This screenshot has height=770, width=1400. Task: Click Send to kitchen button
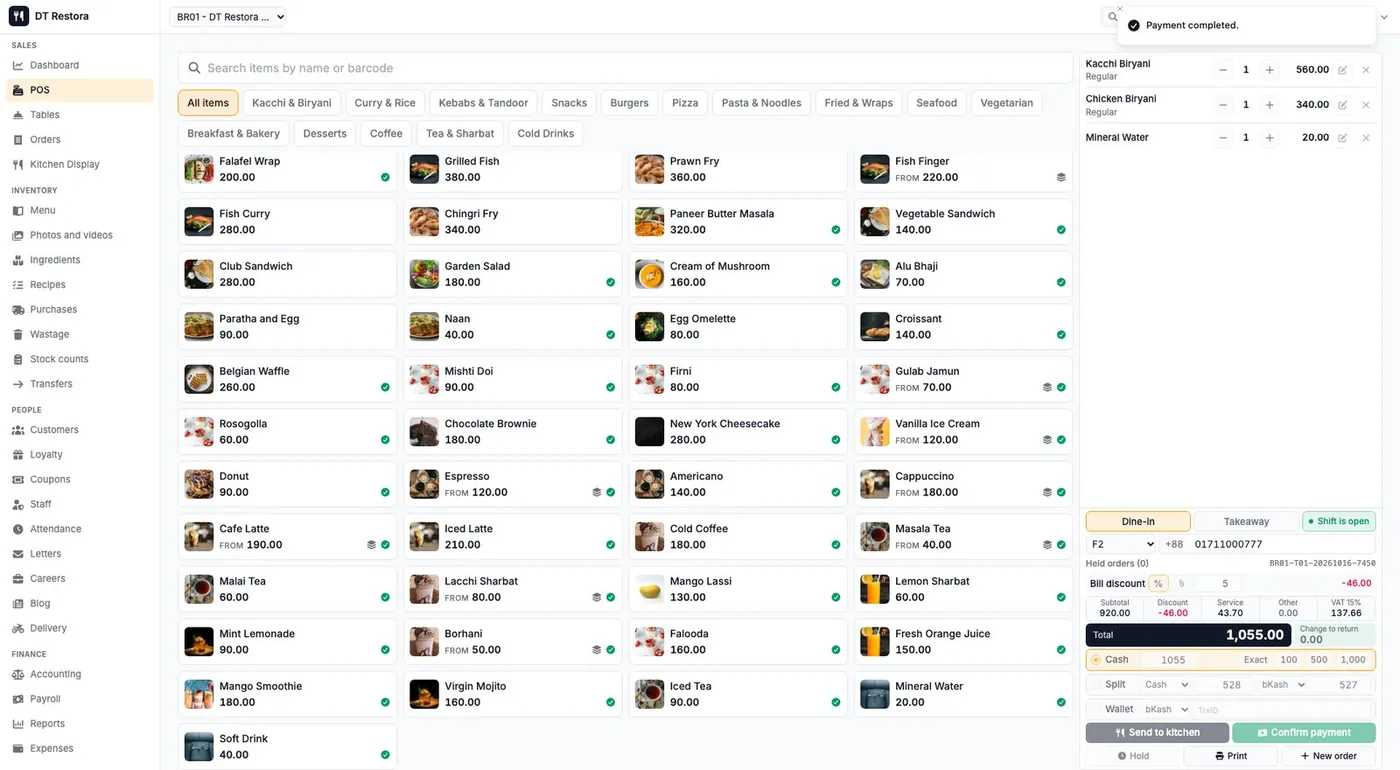coord(1157,733)
